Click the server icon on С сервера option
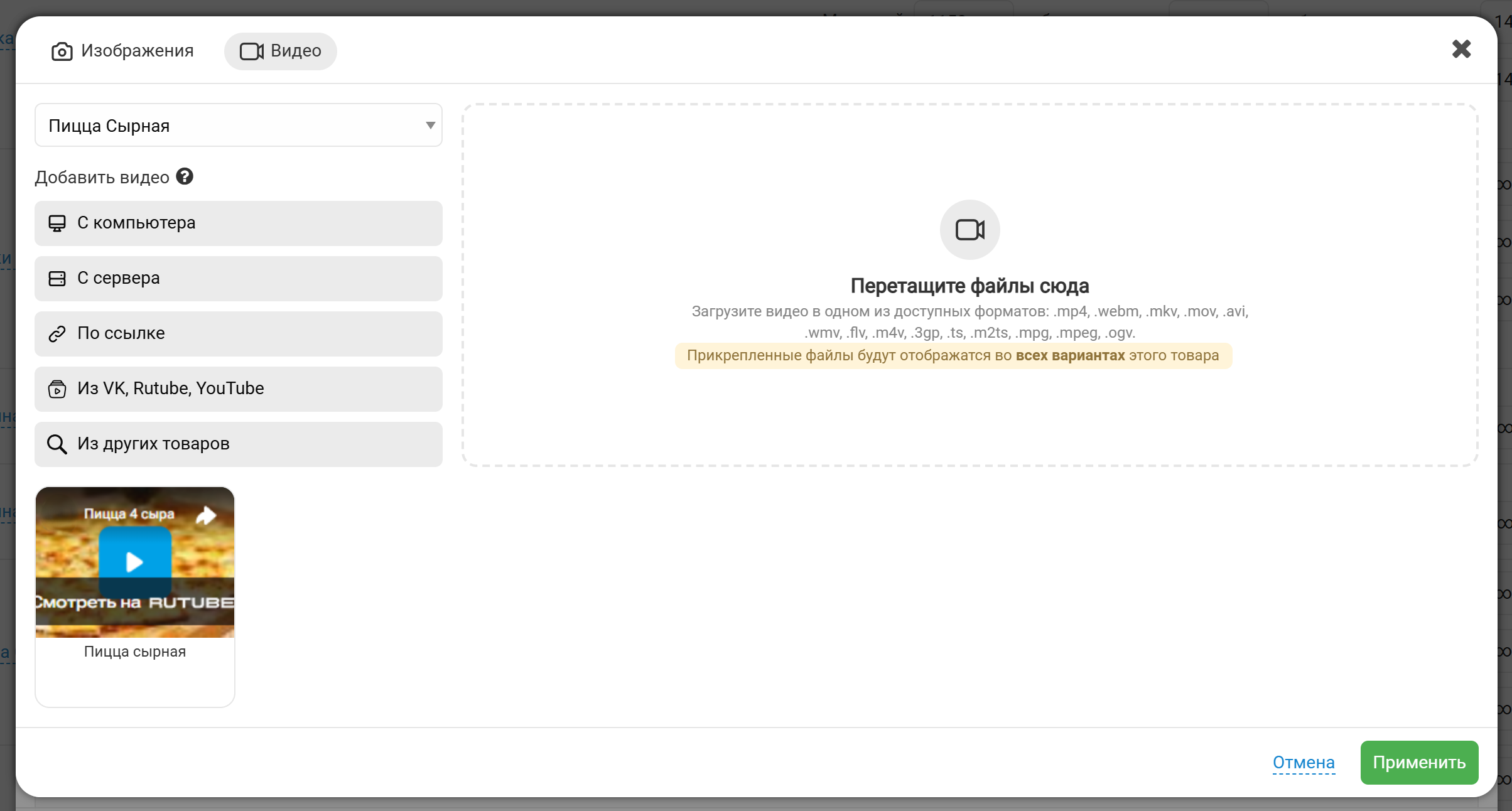The image size is (1512, 811). pyautogui.click(x=57, y=278)
